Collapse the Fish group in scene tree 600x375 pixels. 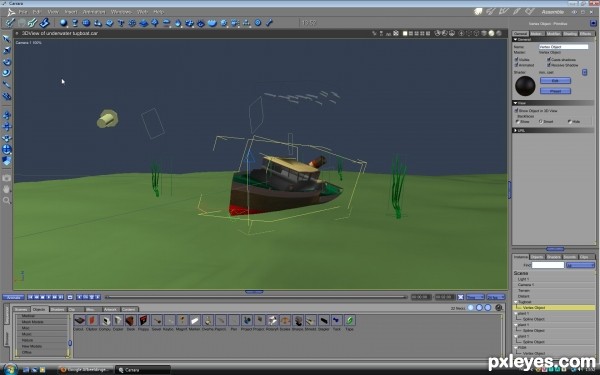(x=516, y=347)
